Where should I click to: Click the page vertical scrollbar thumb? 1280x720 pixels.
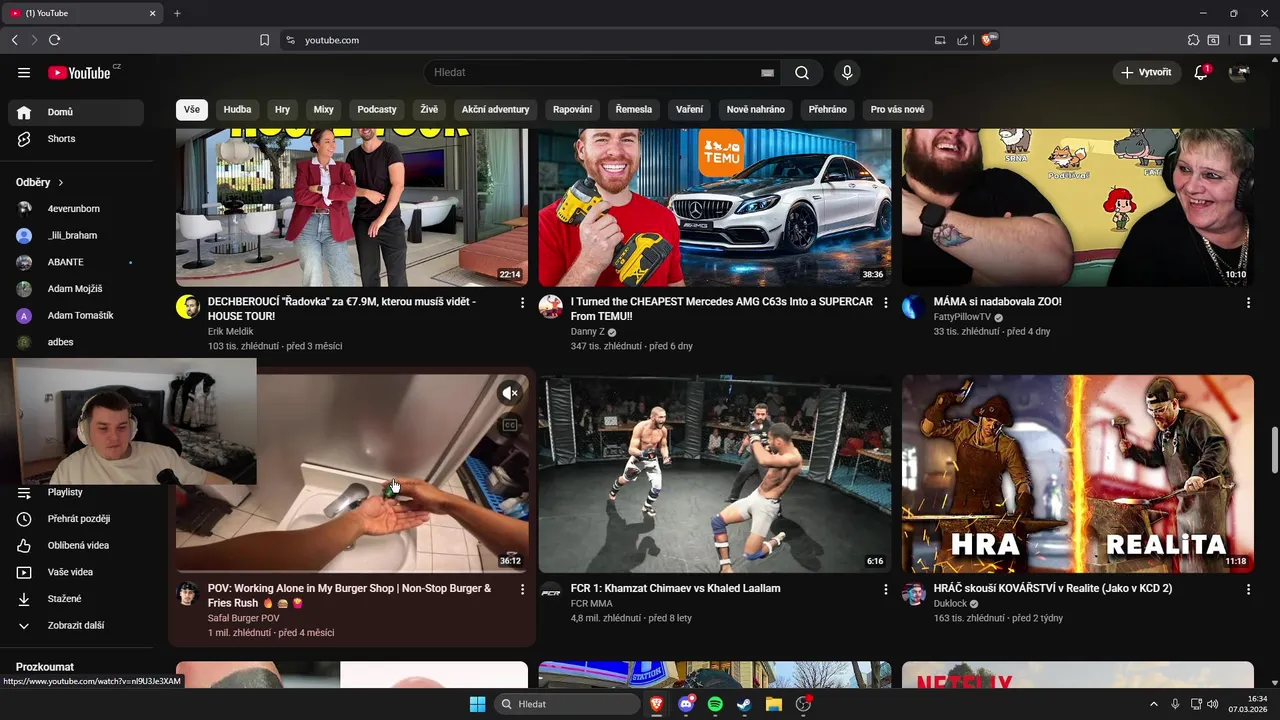(x=1274, y=450)
